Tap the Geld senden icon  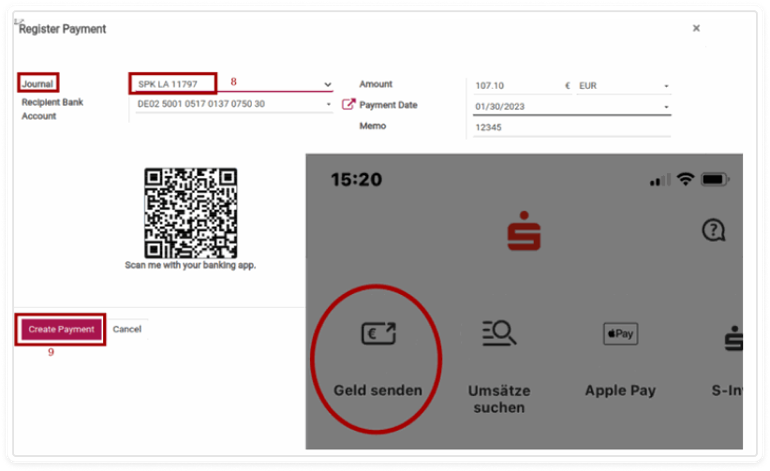(x=378, y=333)
